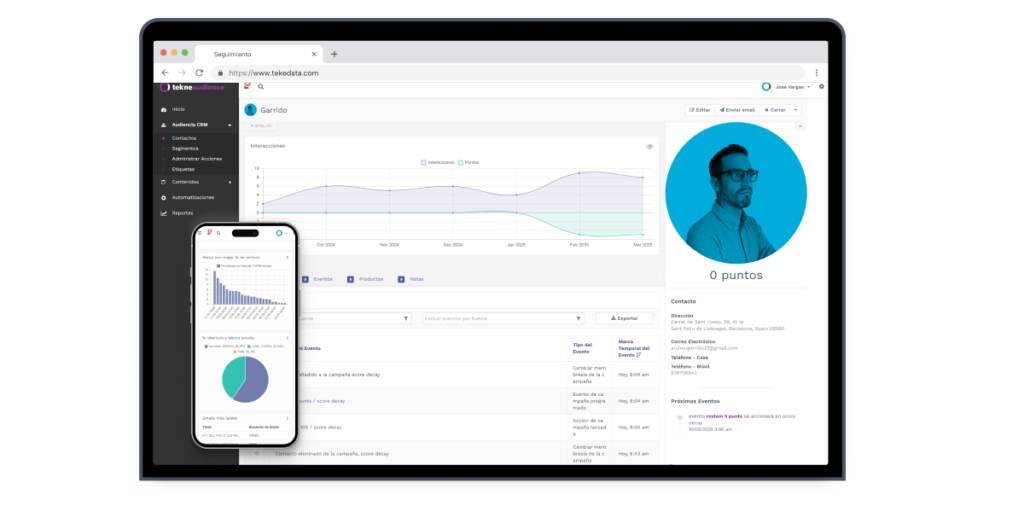Click the Excluir eventos por fuente field
The width and height of the screenshot is (1024, 512).
coord(502,318)
